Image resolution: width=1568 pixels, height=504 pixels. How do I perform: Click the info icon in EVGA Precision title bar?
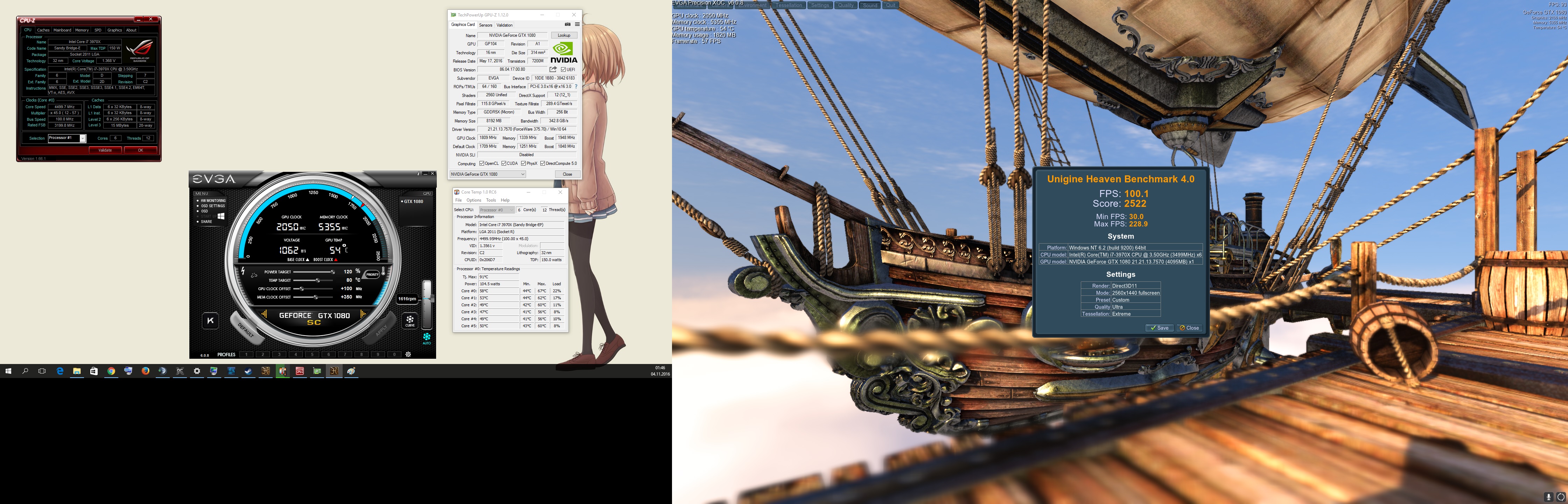(418, 174)
